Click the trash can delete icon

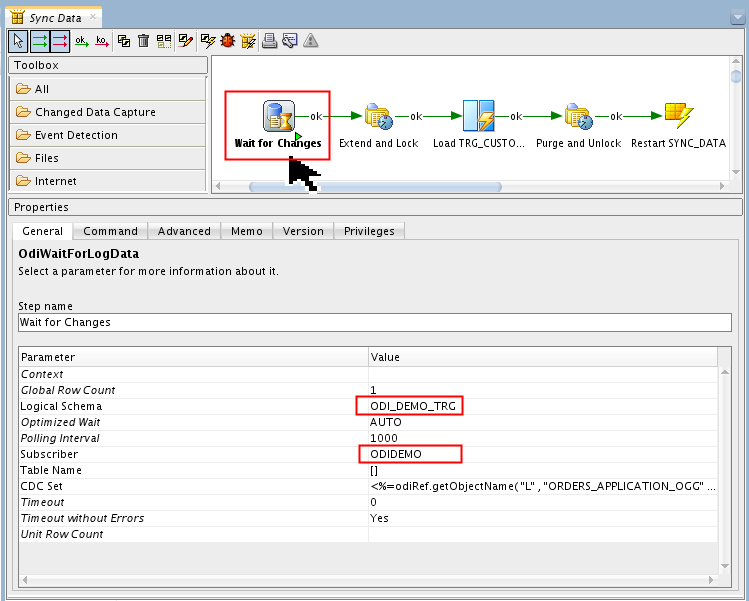pos(143,41)
